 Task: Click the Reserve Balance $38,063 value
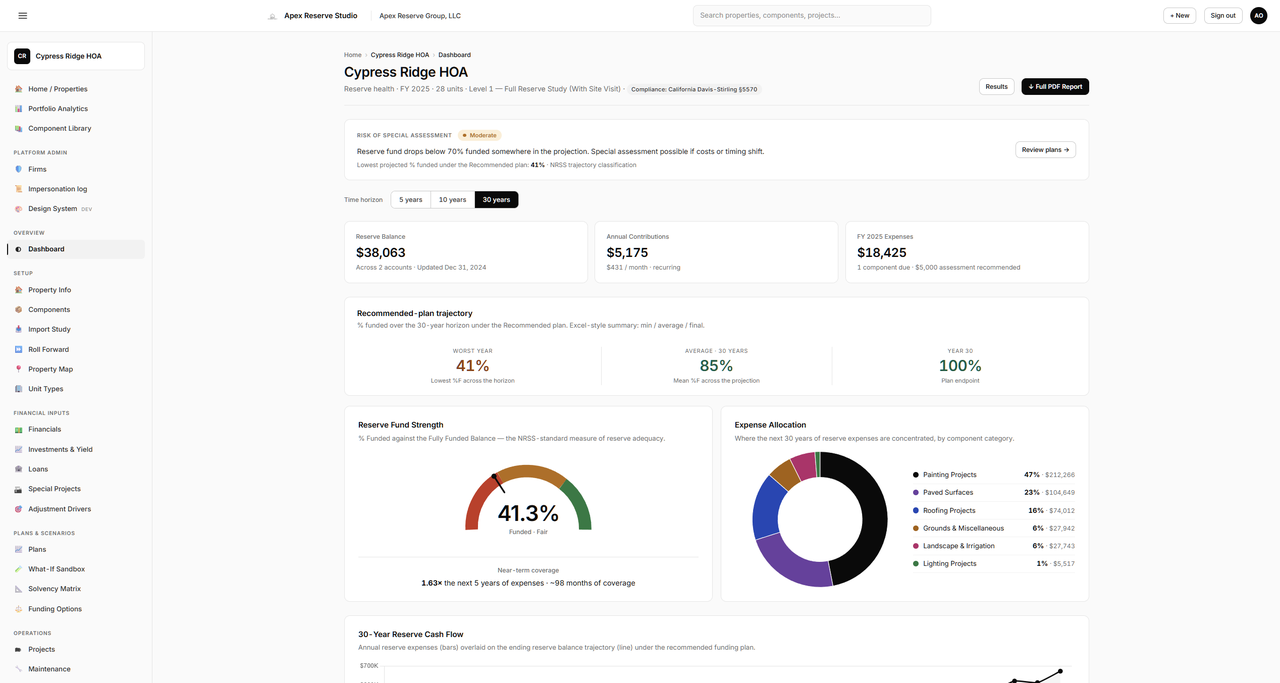(381, 253)
